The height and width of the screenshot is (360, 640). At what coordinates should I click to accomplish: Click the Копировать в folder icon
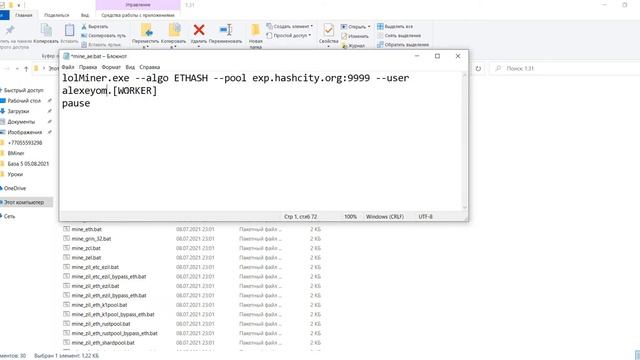(x=174, y=30)
